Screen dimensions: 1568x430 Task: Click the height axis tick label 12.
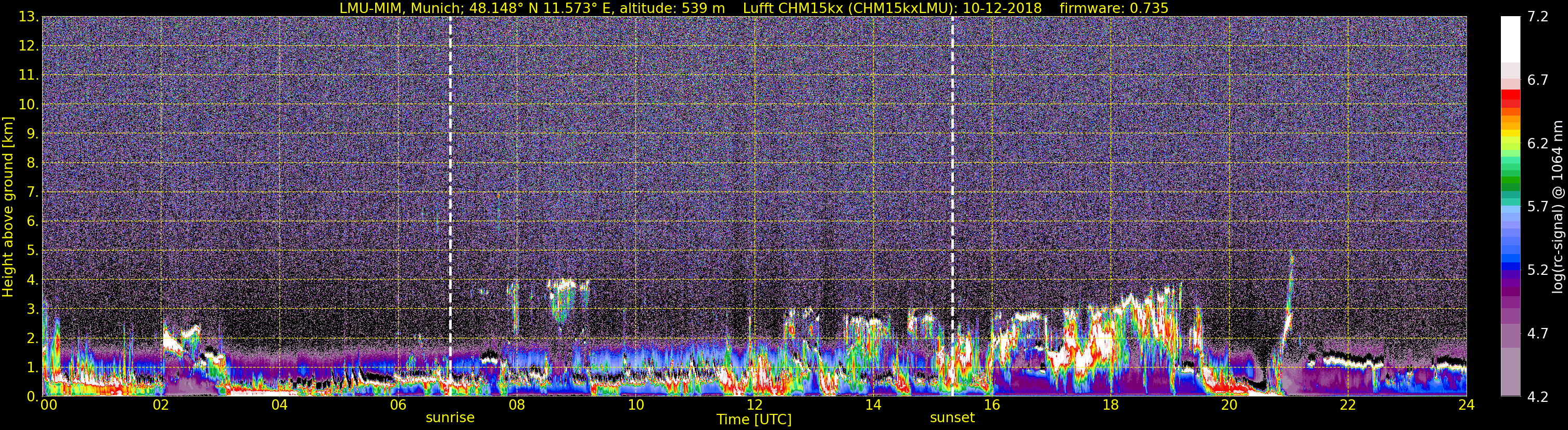coord(29,46)
